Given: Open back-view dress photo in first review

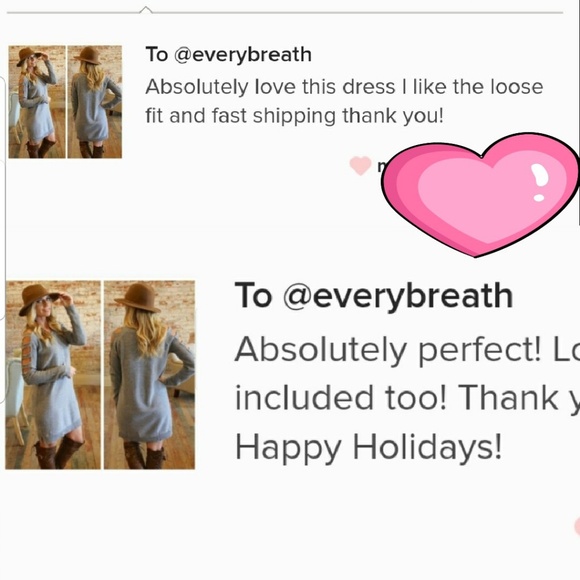Looking at the screenshot, I should click(x=95, y=102).
